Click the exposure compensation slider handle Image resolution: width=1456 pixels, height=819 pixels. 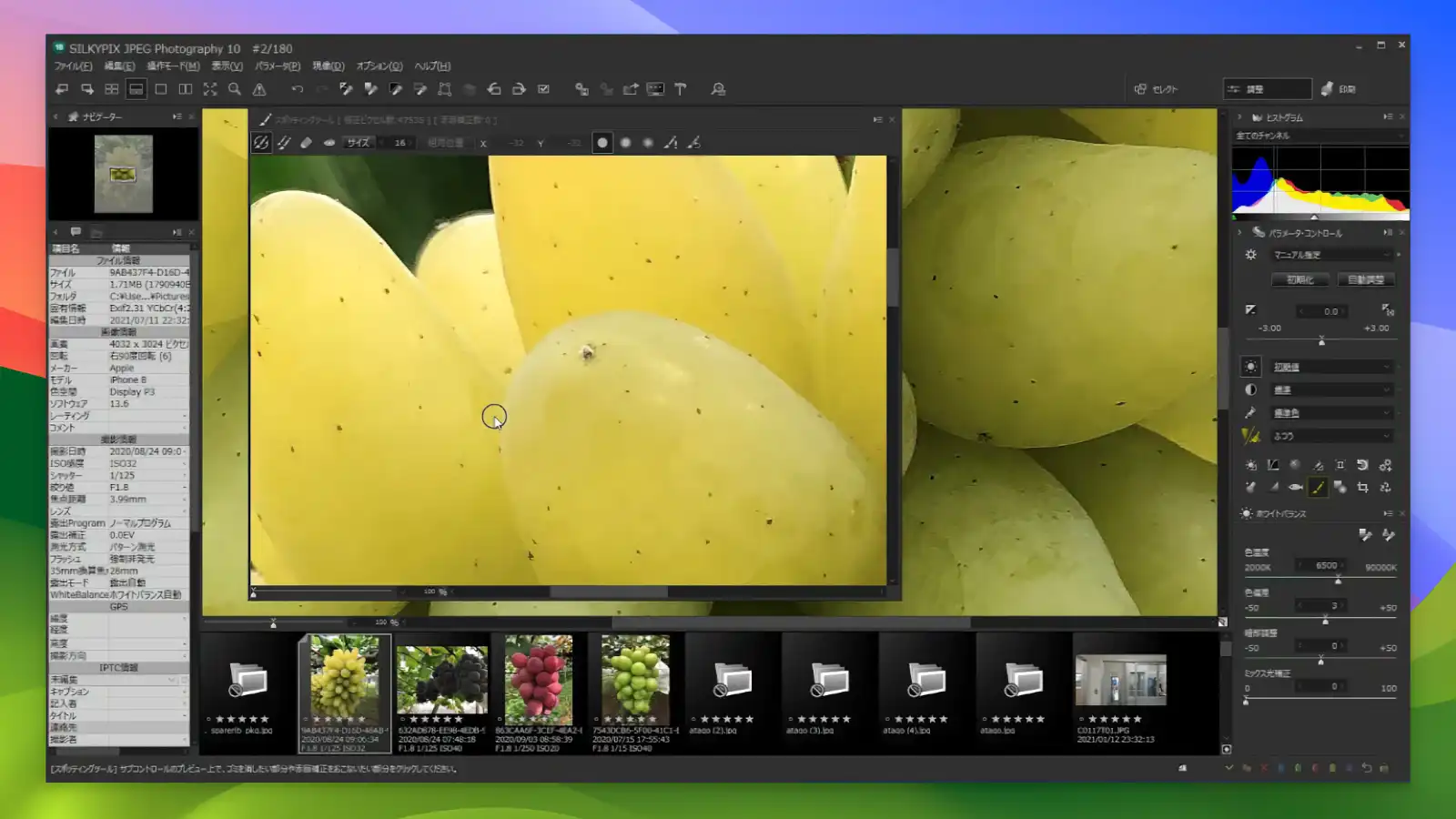[x=1321, y=341]
